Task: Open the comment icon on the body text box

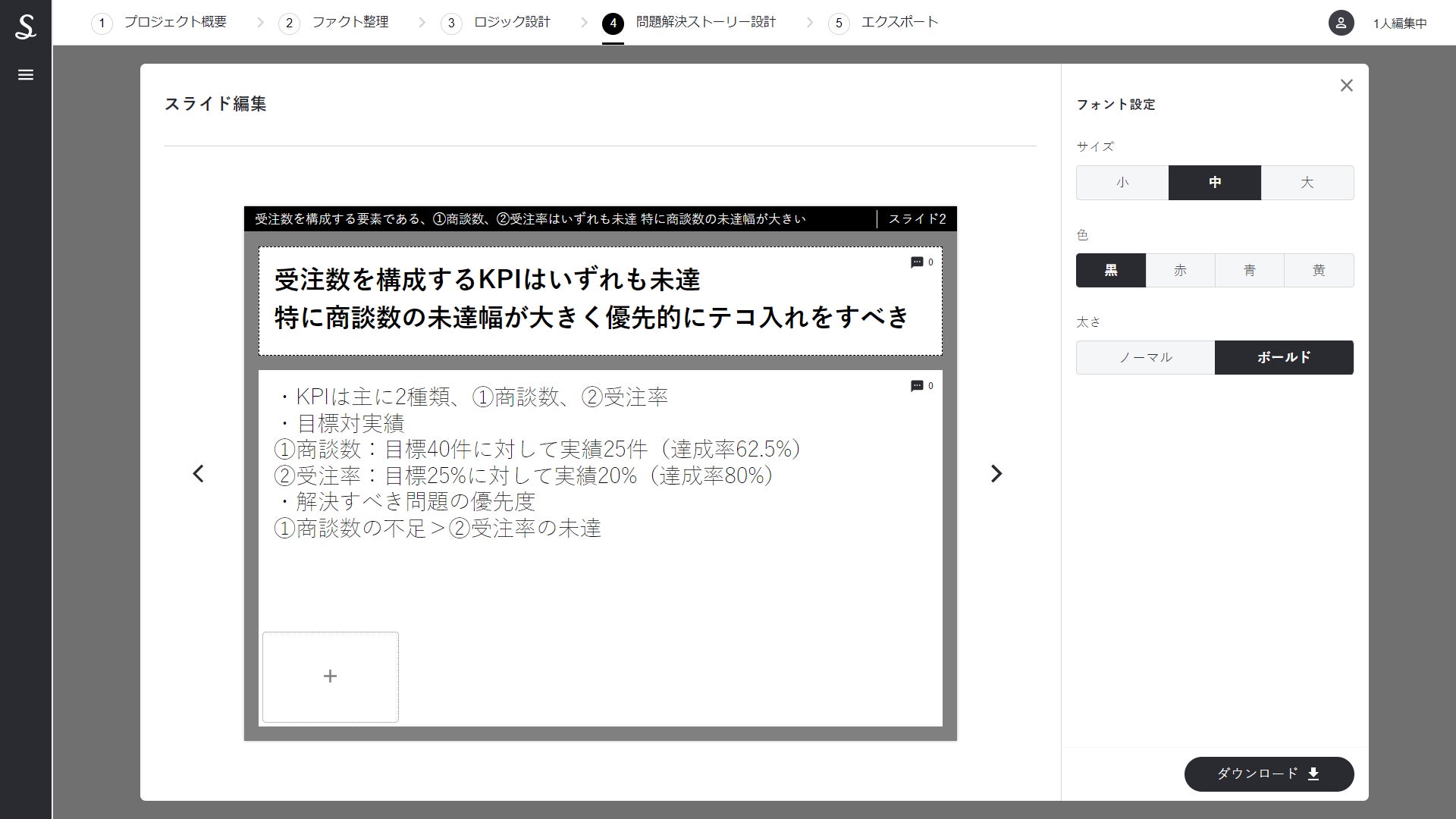Action: tap(917, 386)
